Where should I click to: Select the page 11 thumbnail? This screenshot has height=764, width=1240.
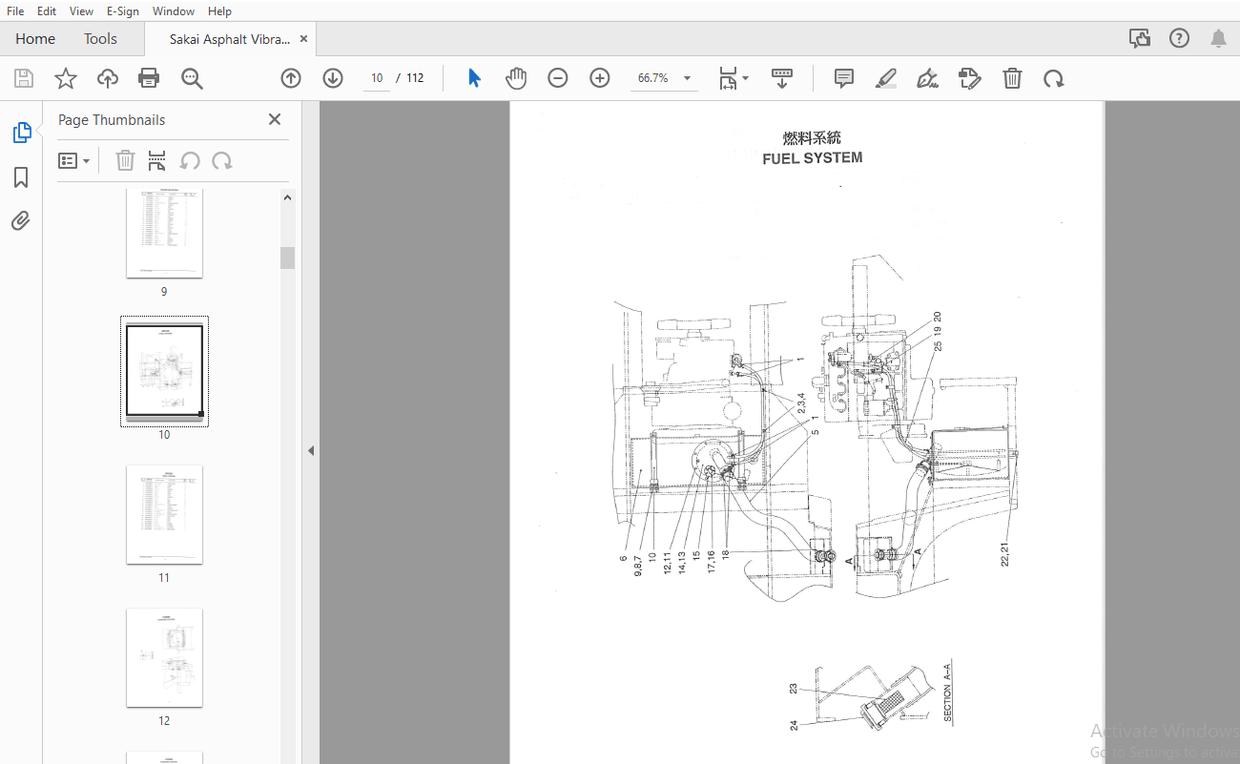click(x=164, y=515)
